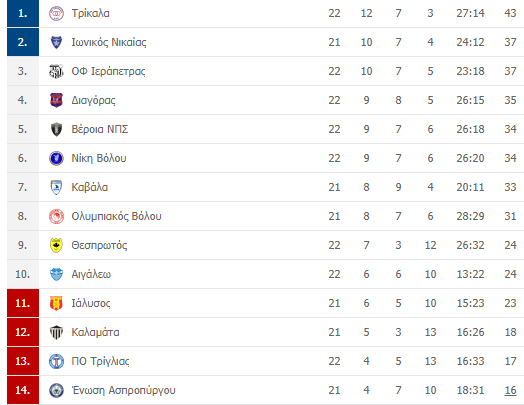Viewport: 524px width, 405px height.
Task: Click the Καλαμάτα striped crest
Action: point(56,332)
